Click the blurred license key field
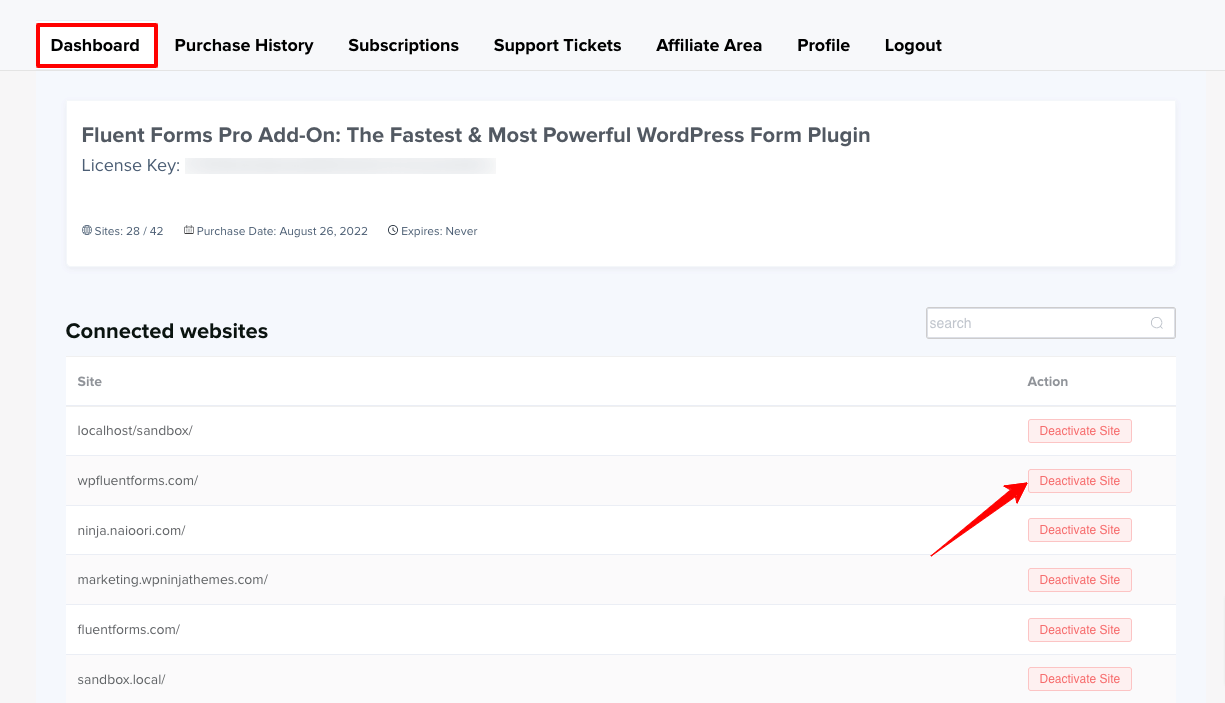This screenshot has height=703, width=1225. [x=340, y=166]
